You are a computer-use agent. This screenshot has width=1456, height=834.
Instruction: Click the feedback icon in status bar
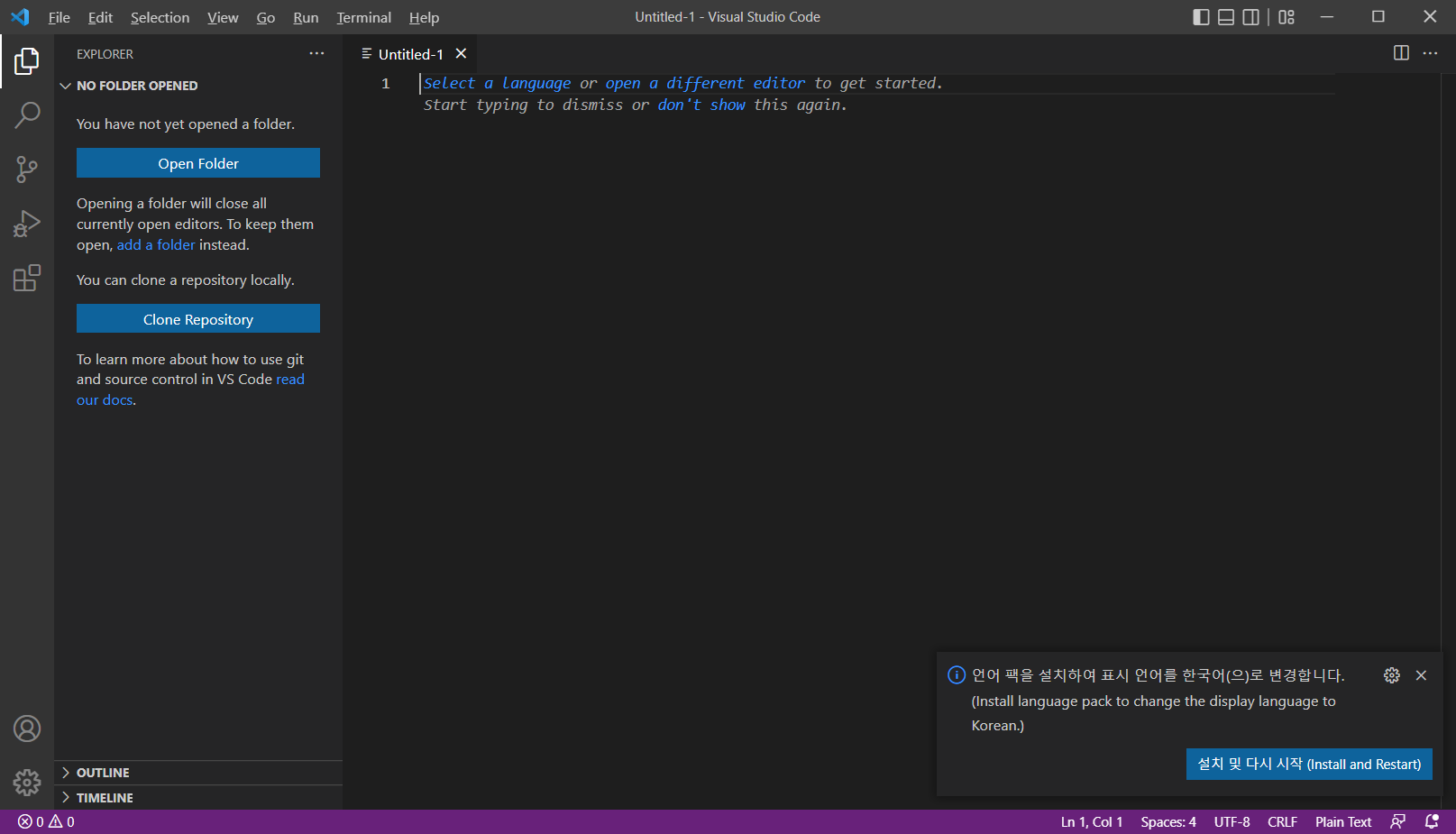click(1398, 822)
